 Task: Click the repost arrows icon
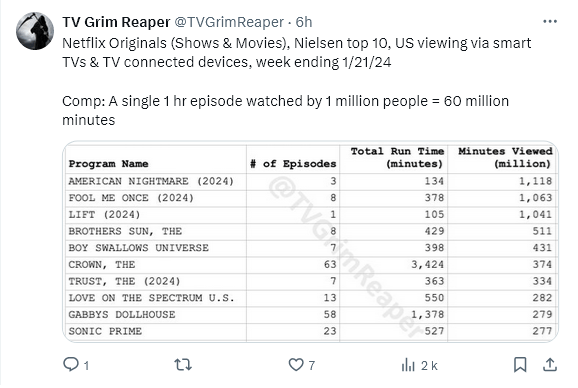[x=183, y=365]
